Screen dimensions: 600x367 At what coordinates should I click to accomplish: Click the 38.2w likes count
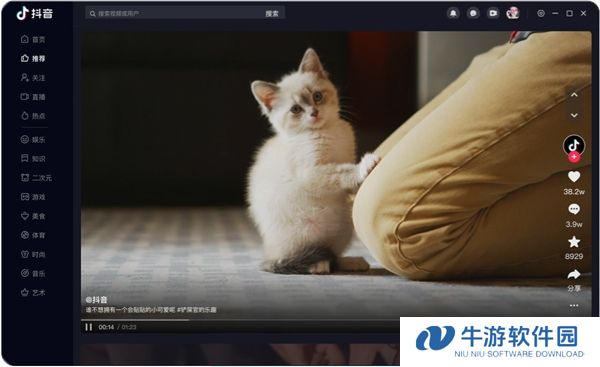click(x=574, y=192)
